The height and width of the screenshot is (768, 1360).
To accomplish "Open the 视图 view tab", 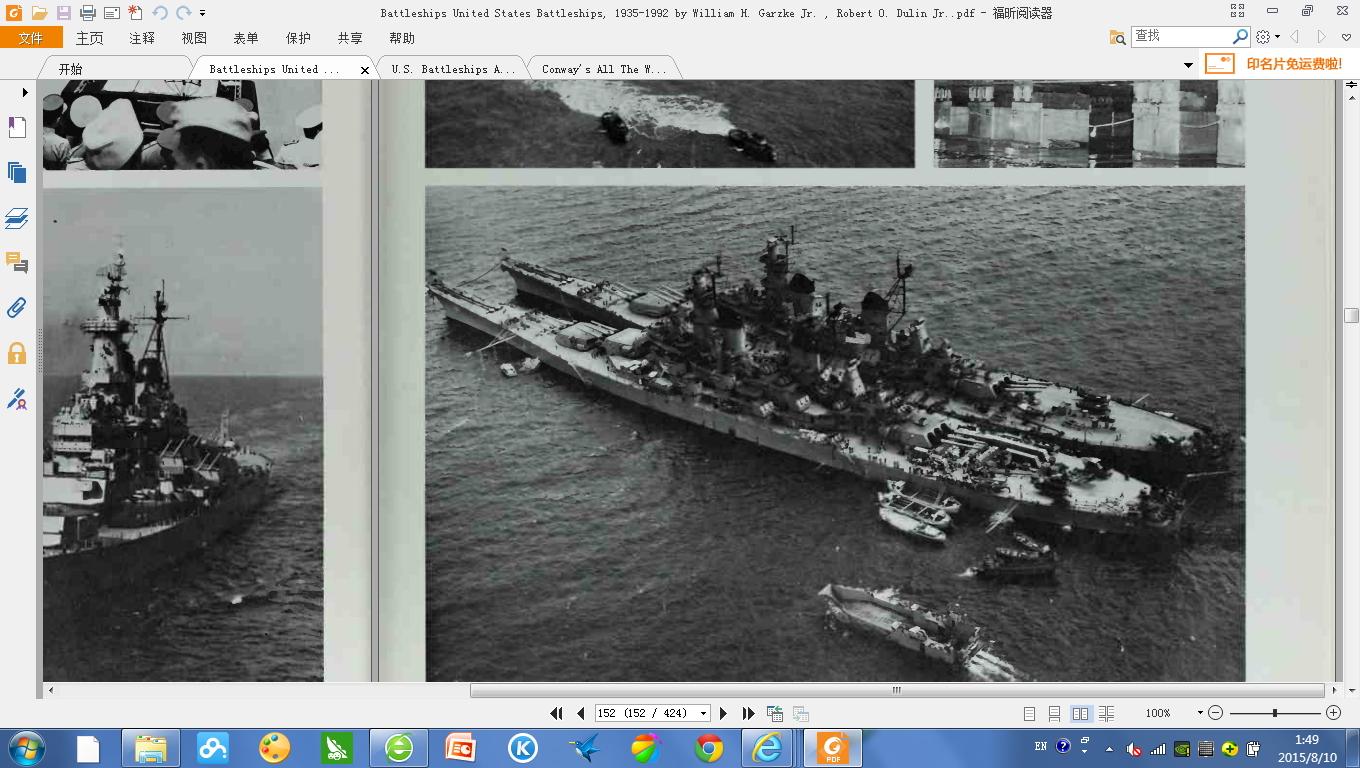I will coord(194,38).
